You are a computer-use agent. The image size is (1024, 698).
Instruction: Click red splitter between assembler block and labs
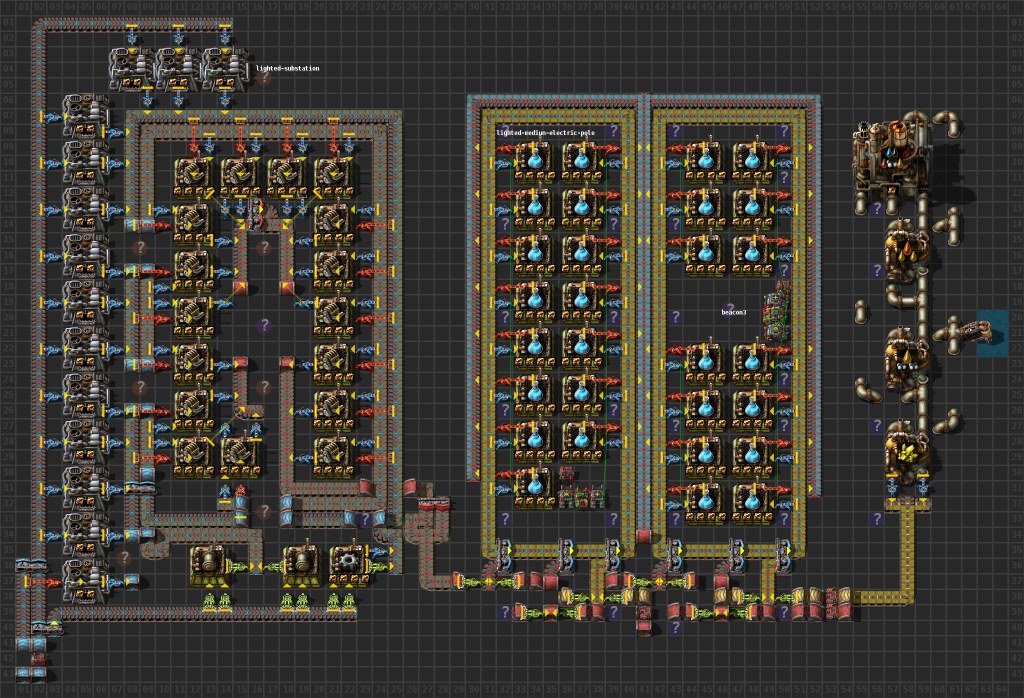pos(434,503)
